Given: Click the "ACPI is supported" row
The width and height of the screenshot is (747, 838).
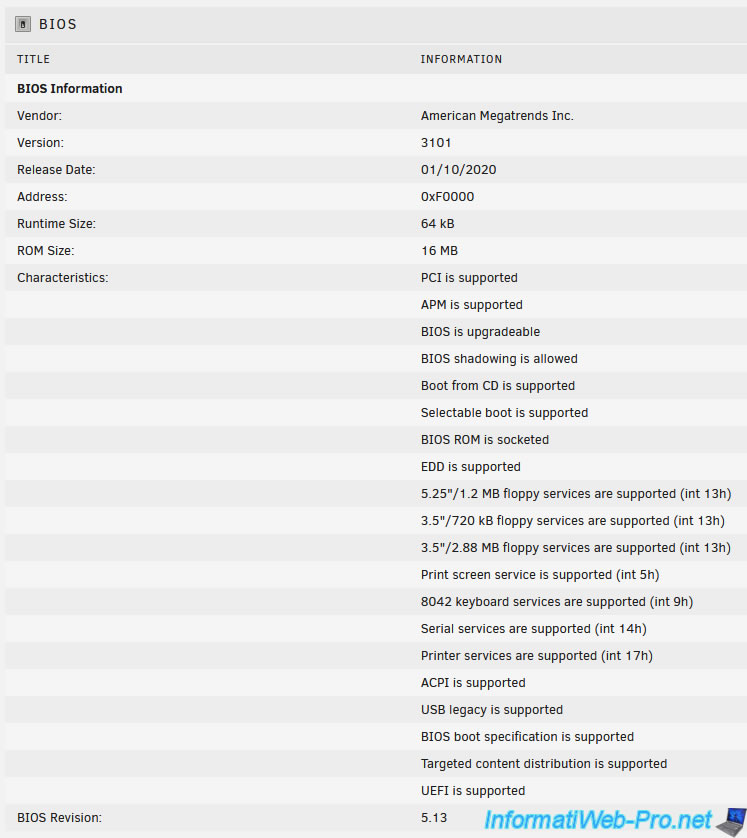Looking at the screenshot, I should 473,683.
